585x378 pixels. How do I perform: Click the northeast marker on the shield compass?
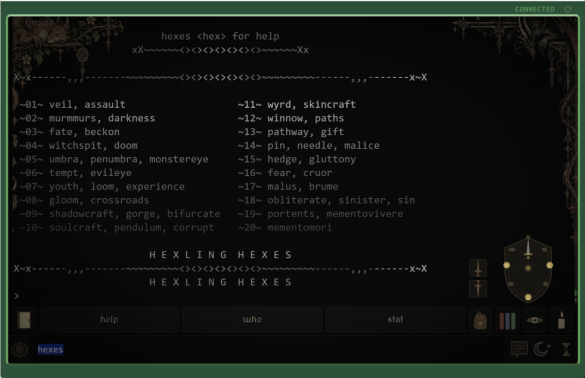(x=544, y=250)
